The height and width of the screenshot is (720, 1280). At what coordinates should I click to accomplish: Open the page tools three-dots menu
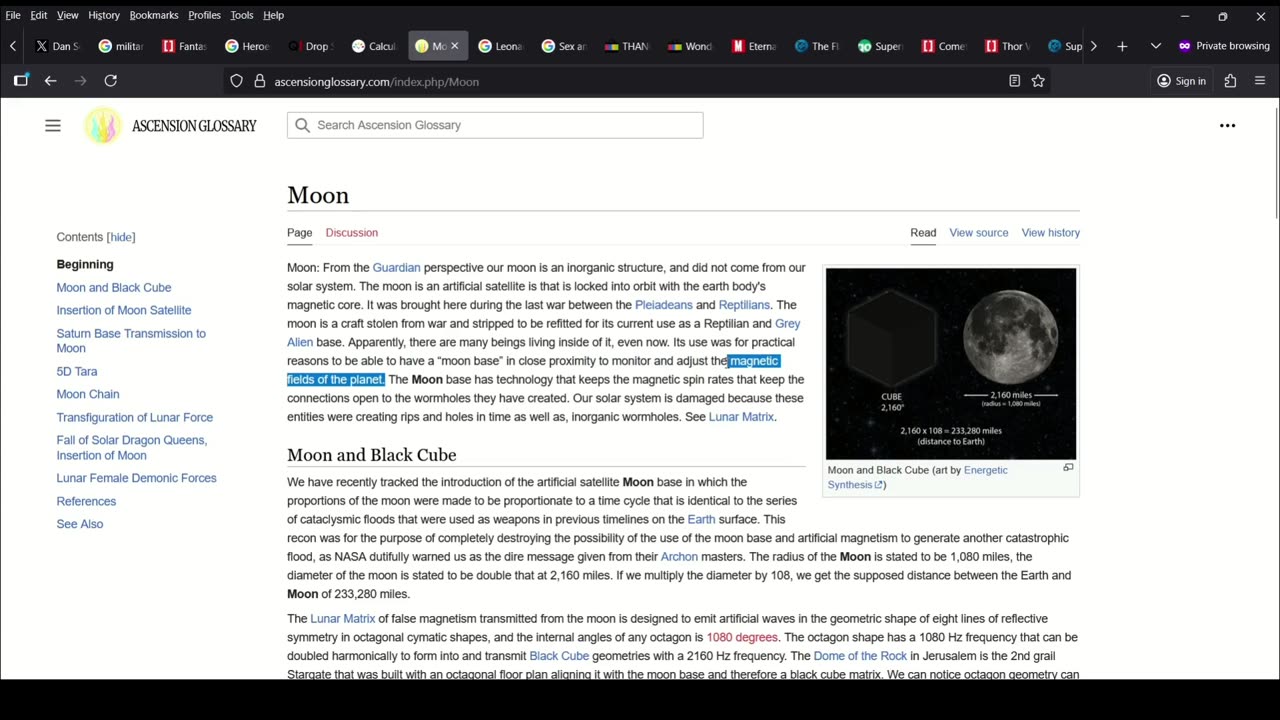coord(1227,125)
